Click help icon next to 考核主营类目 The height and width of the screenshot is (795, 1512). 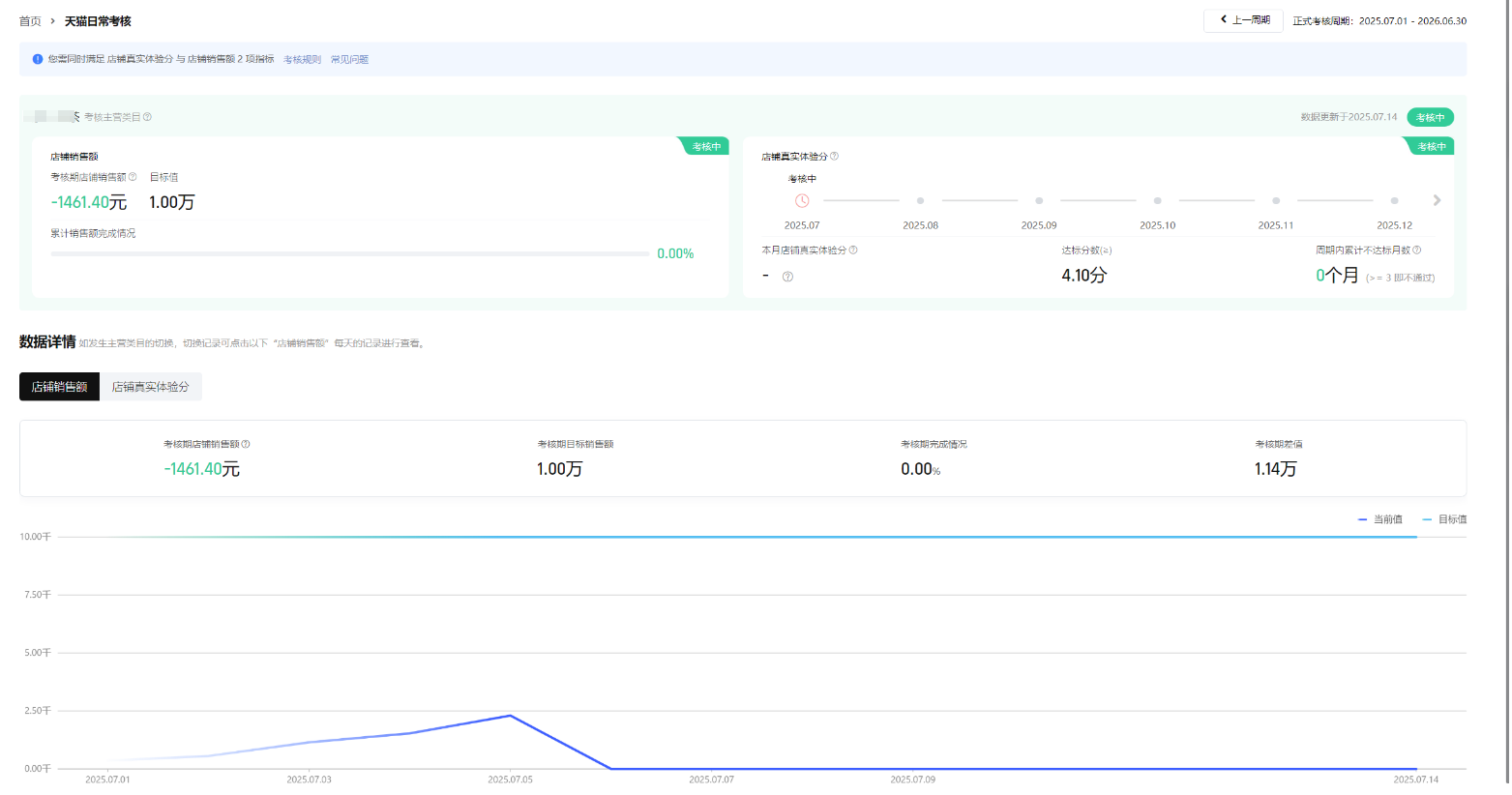coord(147,117)
